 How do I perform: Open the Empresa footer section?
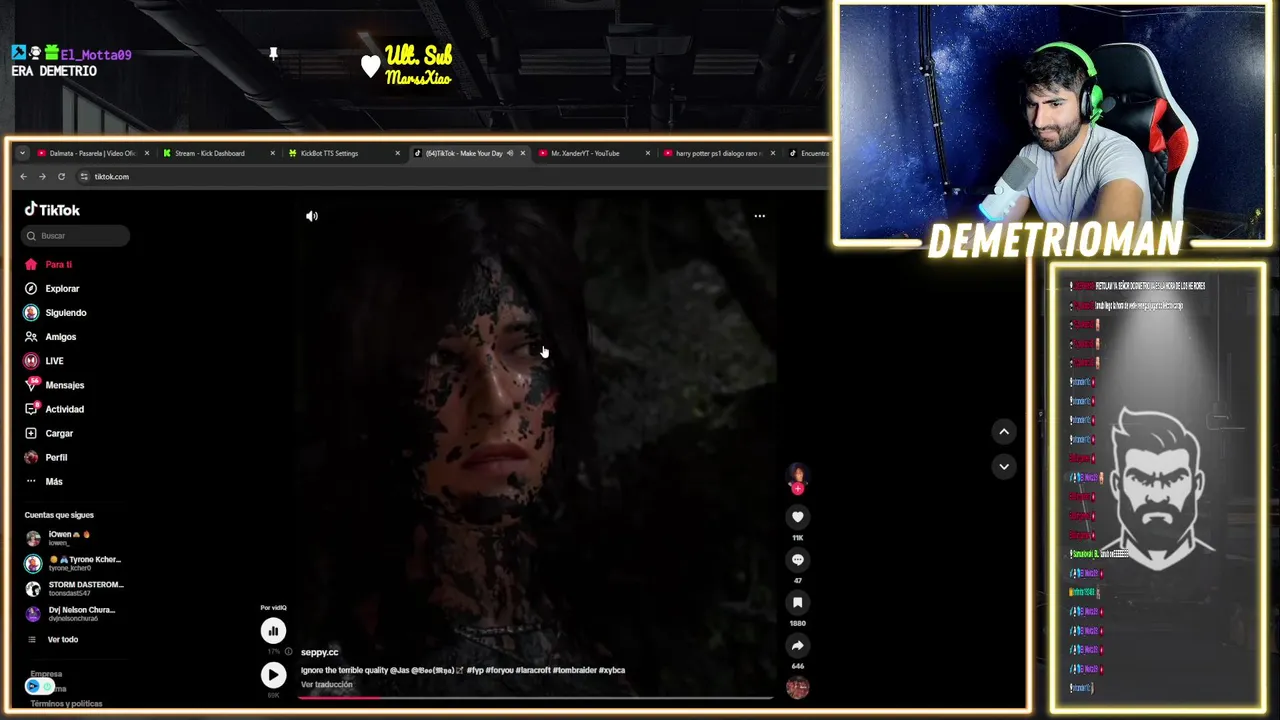tap(46, 675)
